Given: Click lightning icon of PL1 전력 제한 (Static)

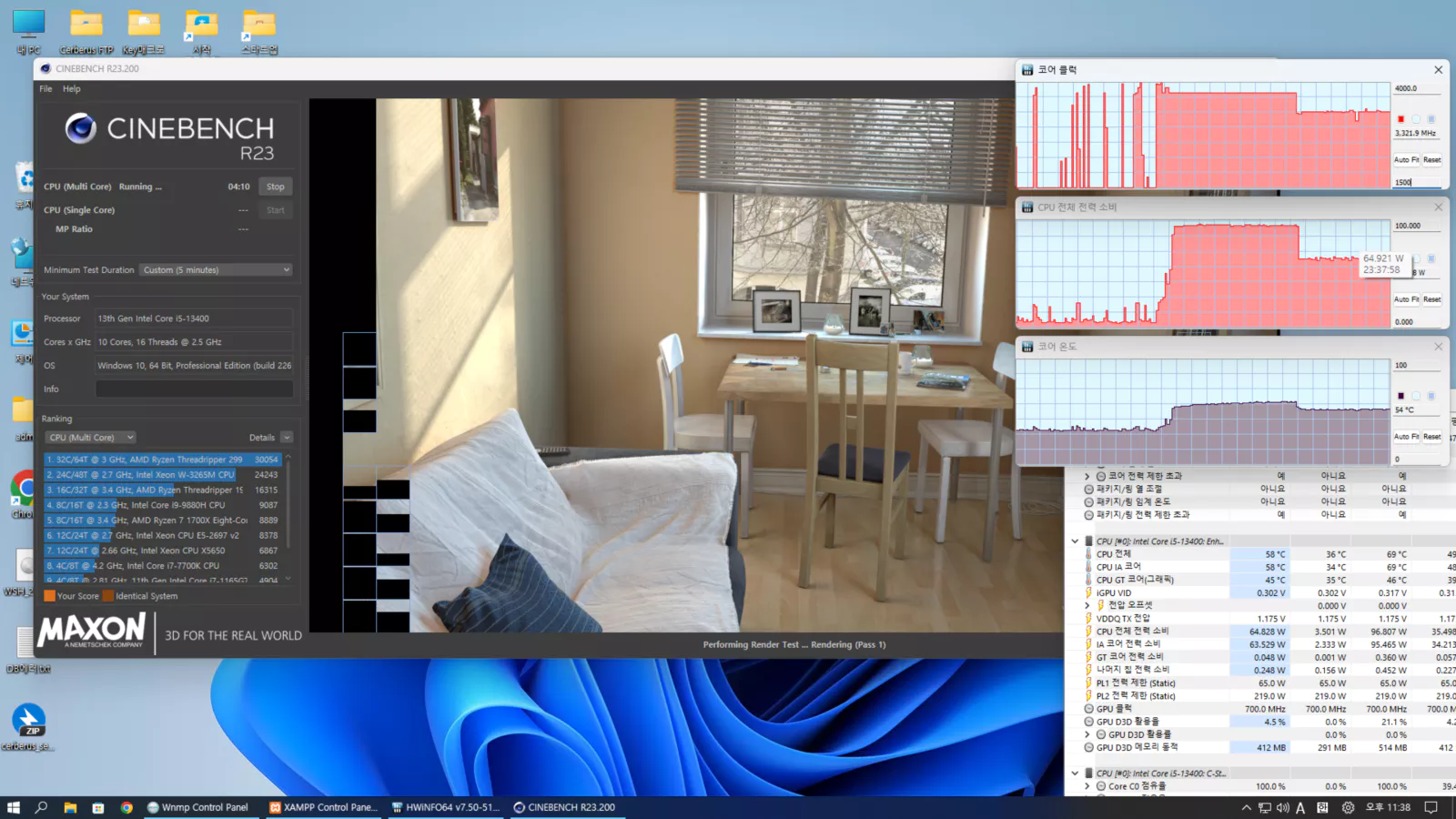Looking at the screenshot, I should tap(1088, 683).
